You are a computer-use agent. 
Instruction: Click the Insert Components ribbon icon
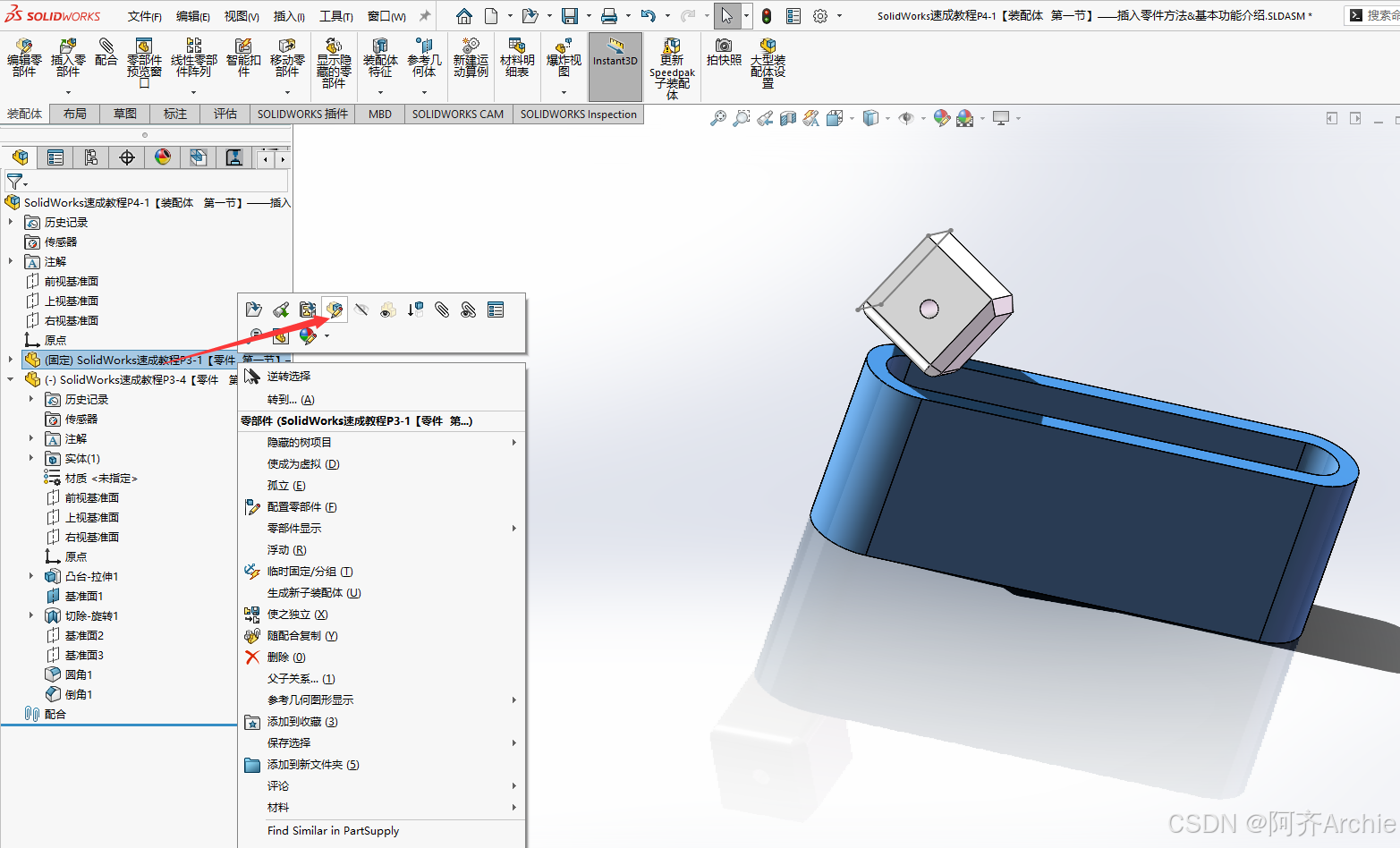[x=68, y=57]
